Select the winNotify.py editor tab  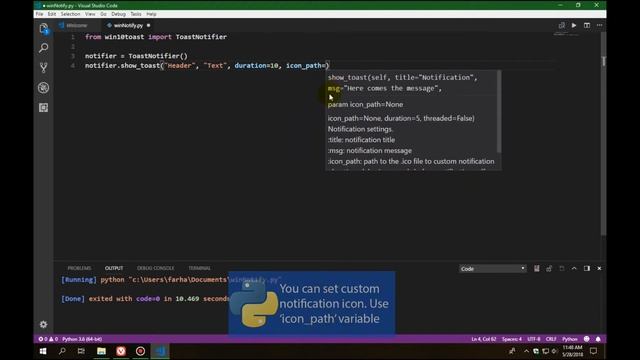[x=128, y=25]
